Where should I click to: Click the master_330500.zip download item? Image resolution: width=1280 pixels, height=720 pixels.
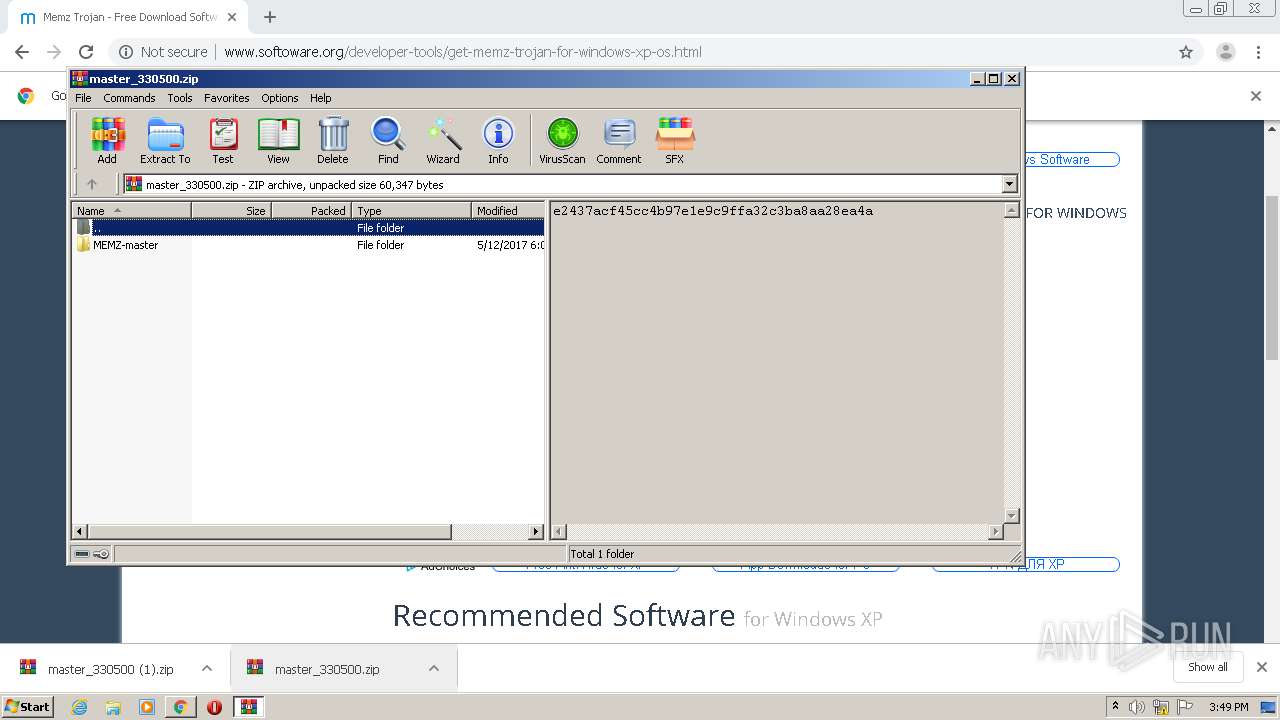click(x=325, y=669)
